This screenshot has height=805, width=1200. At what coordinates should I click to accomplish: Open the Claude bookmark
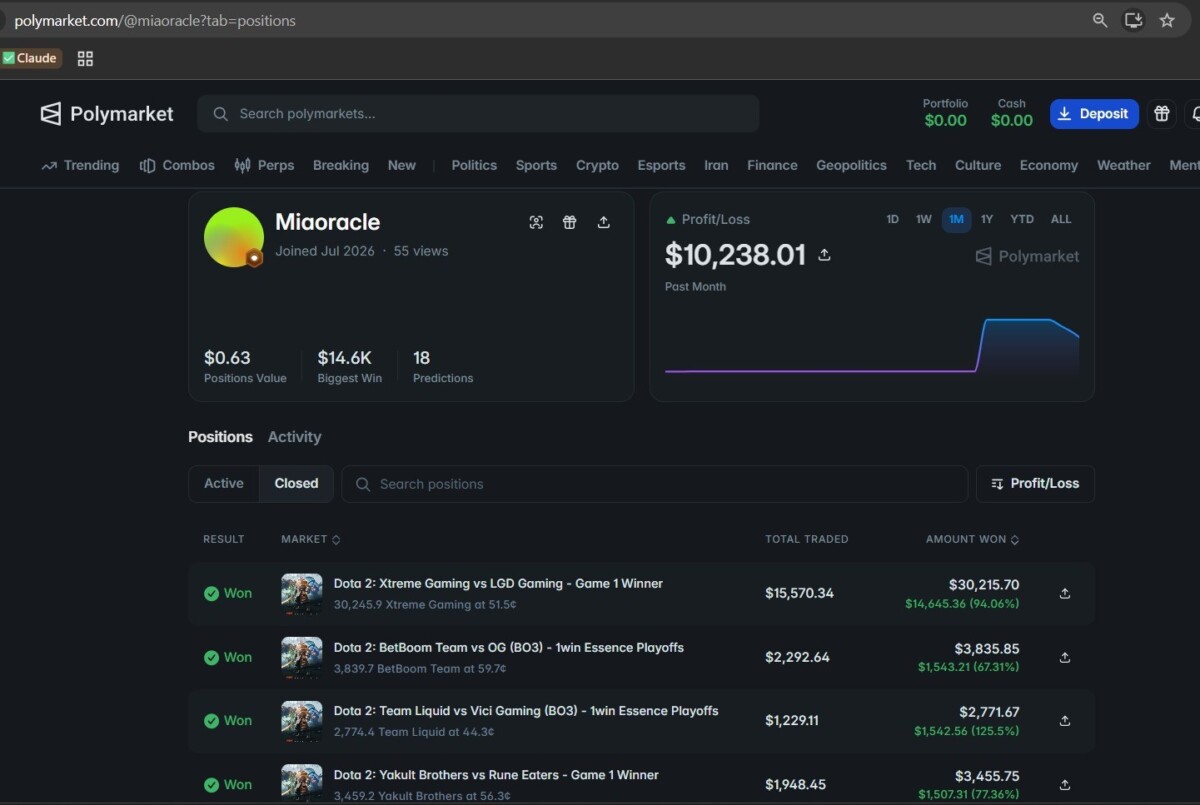pos(31,58)
